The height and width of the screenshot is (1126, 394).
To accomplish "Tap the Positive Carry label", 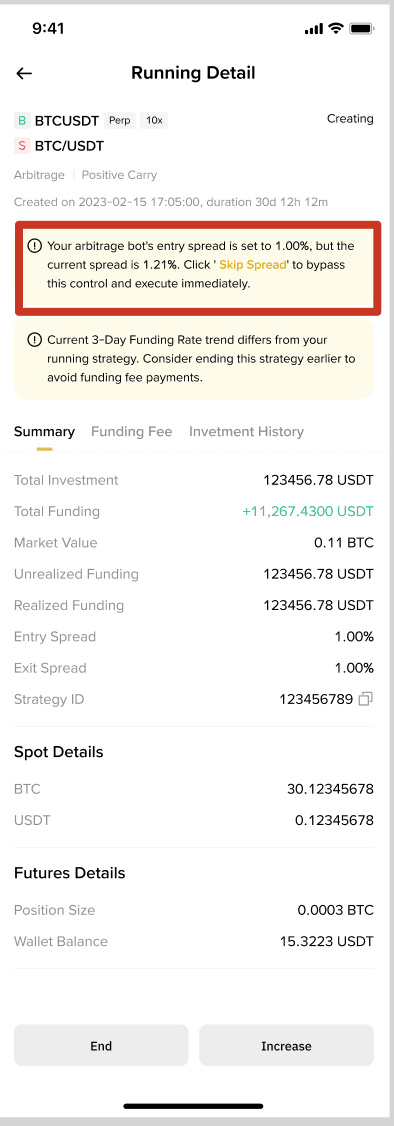I will (119, 175).
